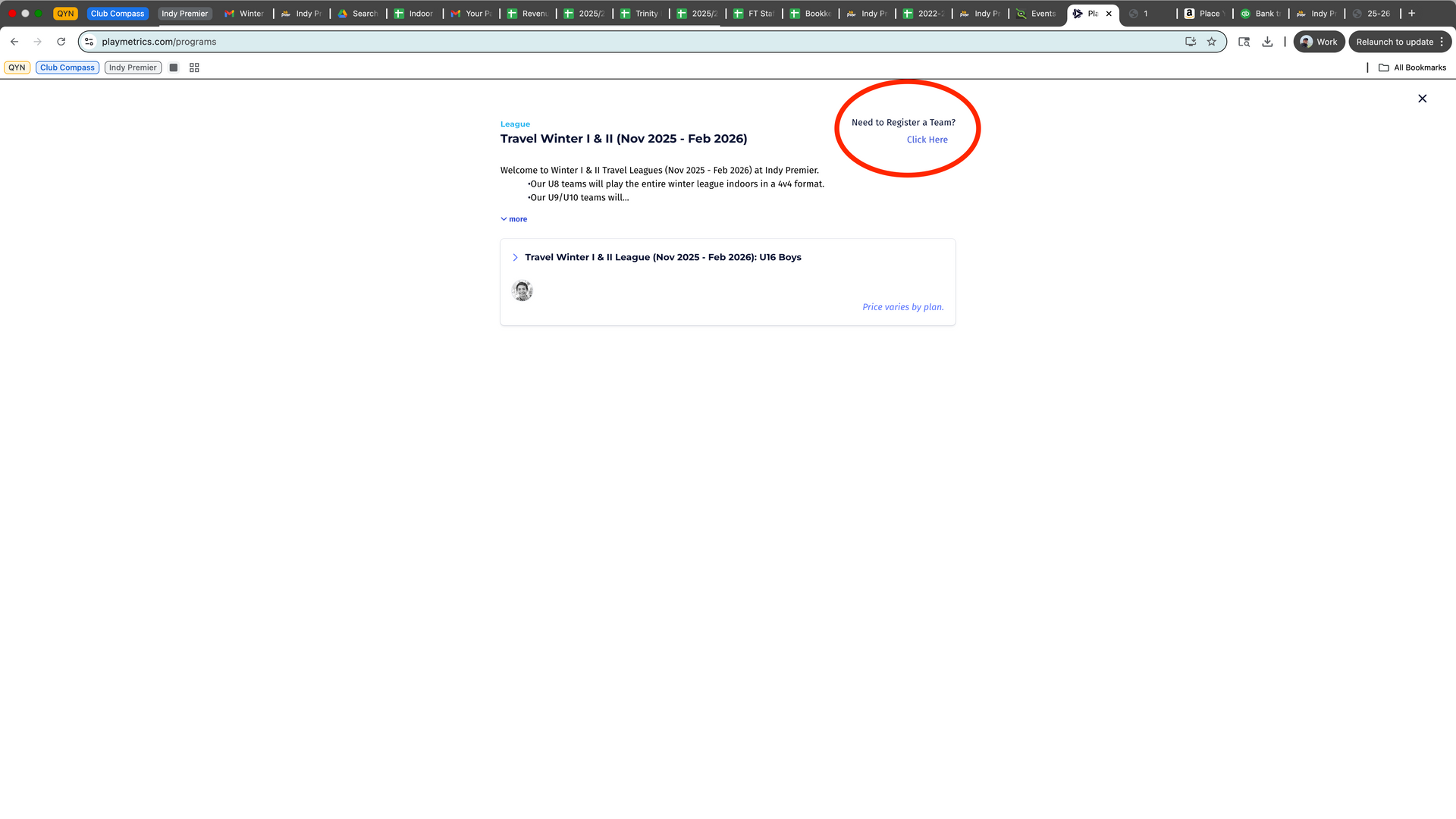1456x819 pixels.
Task: Click the Price varies by plan text
Action: tap(902, 307)
